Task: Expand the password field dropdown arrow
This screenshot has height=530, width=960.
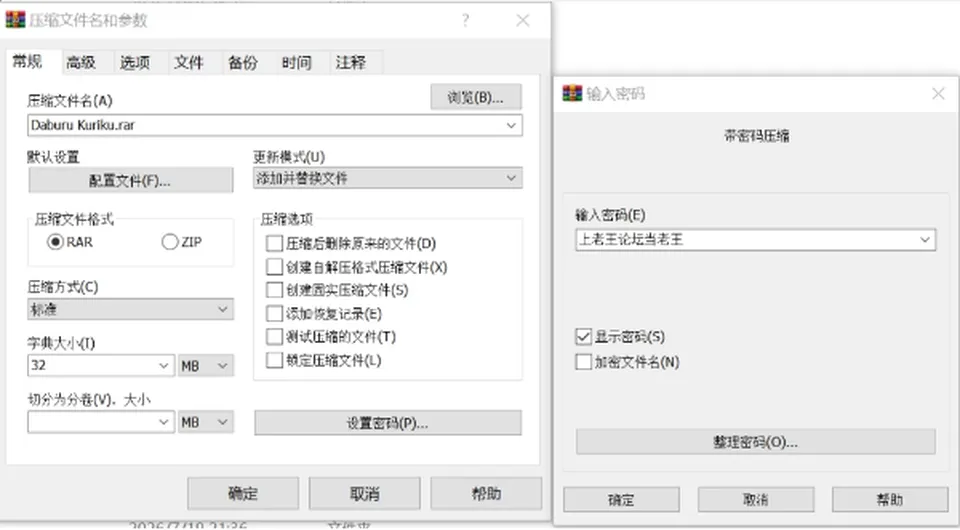Action: point(925,240)
